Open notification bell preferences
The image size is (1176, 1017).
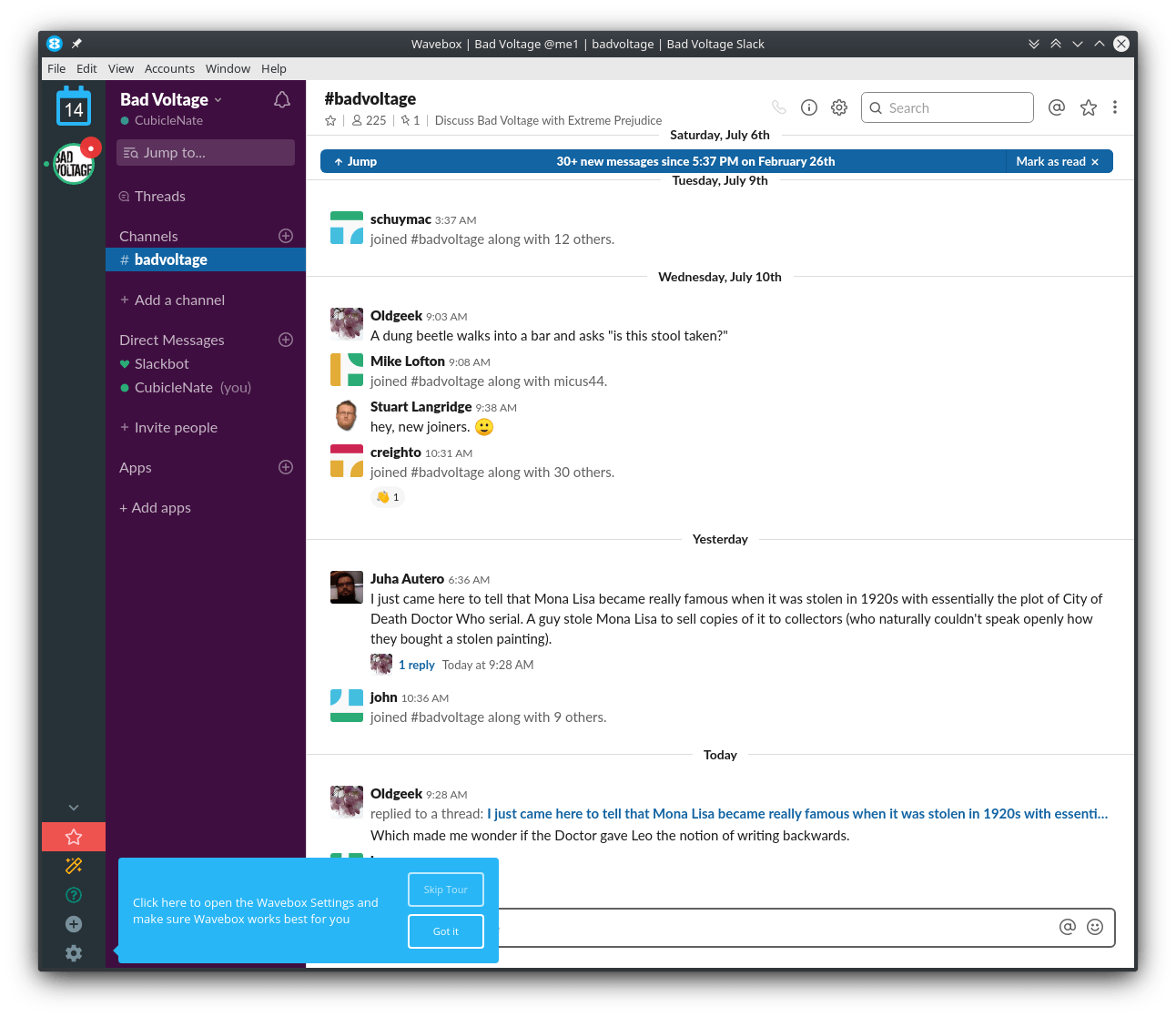coord(282,100)
